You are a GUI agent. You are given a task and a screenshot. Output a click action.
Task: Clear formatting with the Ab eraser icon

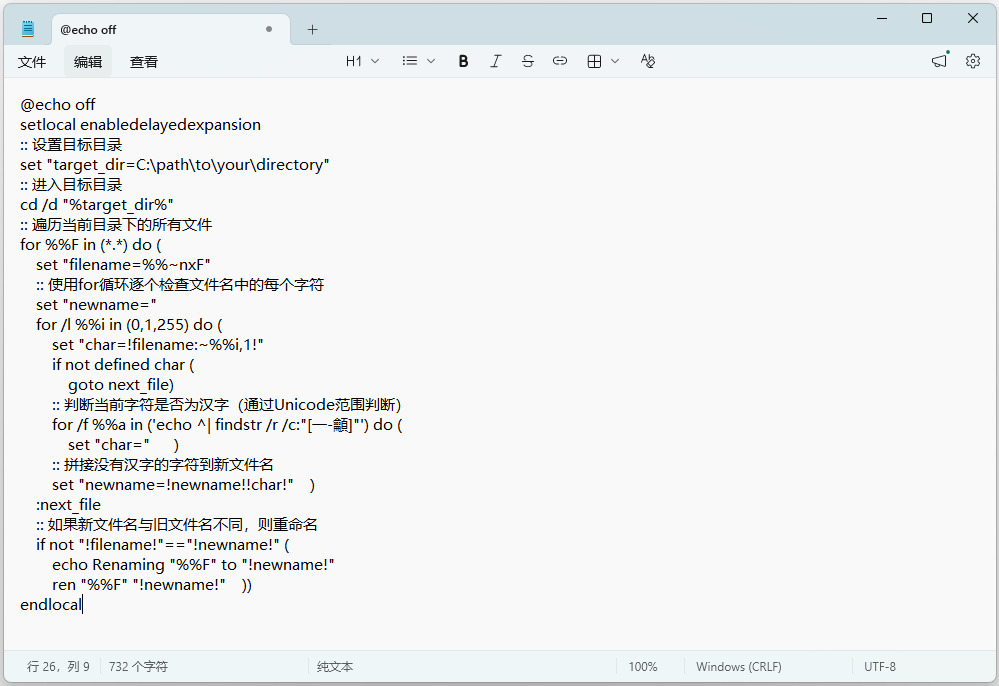click(647, 61)
